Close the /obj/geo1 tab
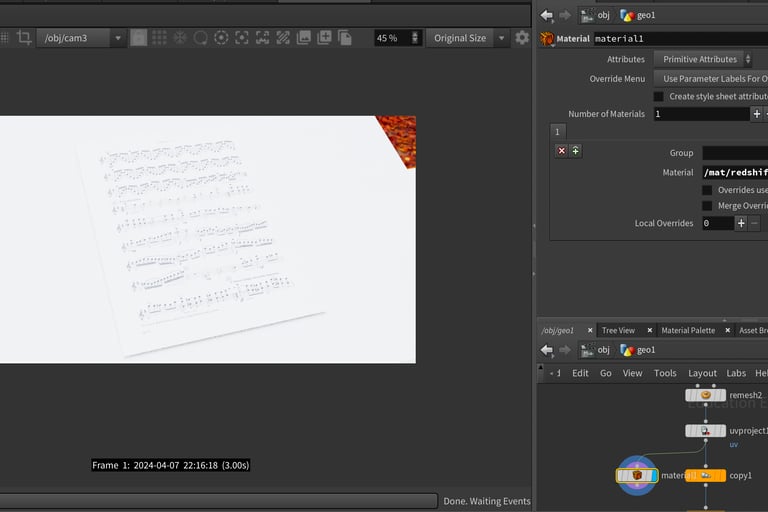Image resolution: width=768 pixels, height=512 pixels. 590,331
